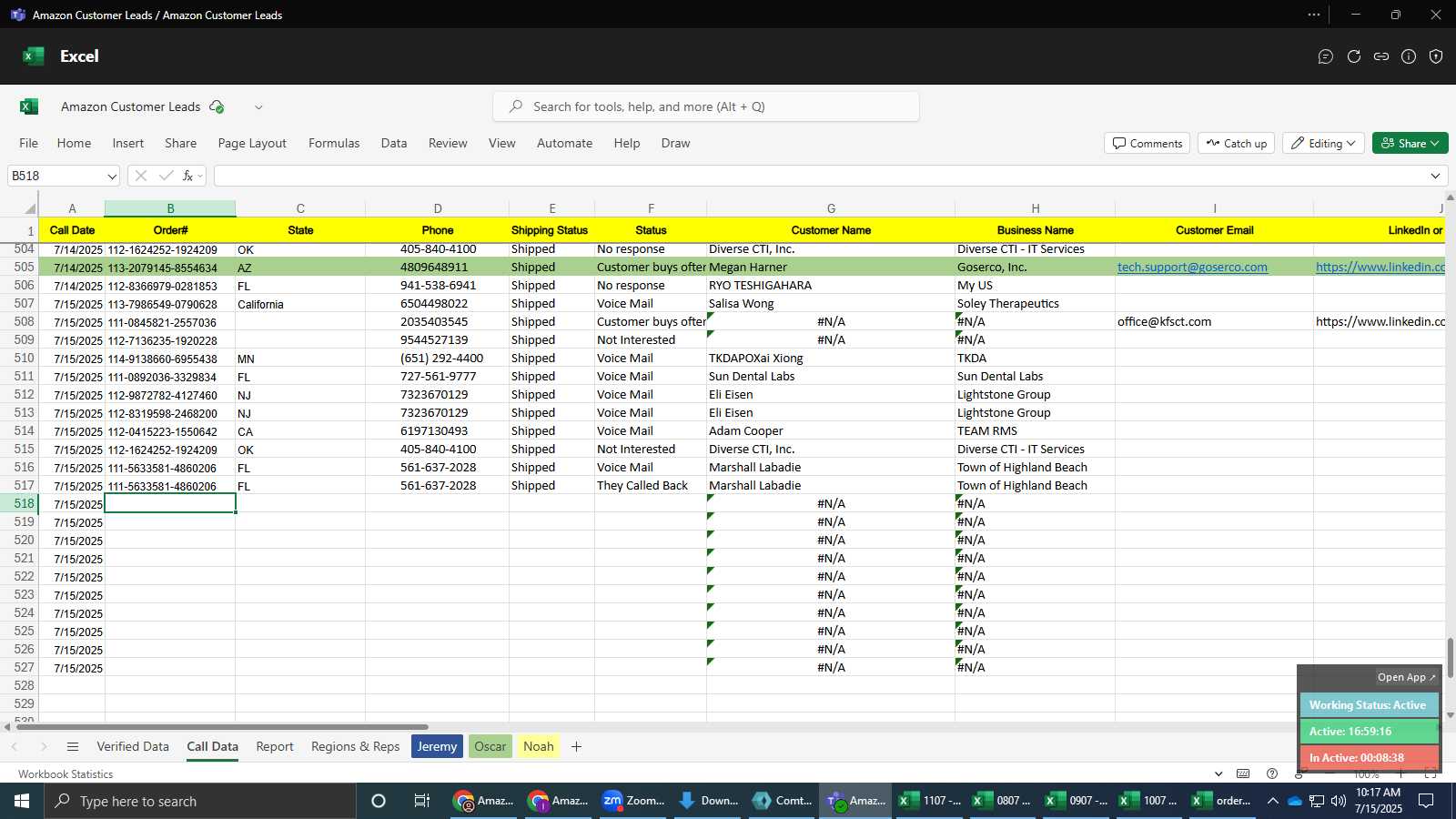Viewport: 1456px width, 819px height.
Task: Open the tab info icon
Action: 1409,56
